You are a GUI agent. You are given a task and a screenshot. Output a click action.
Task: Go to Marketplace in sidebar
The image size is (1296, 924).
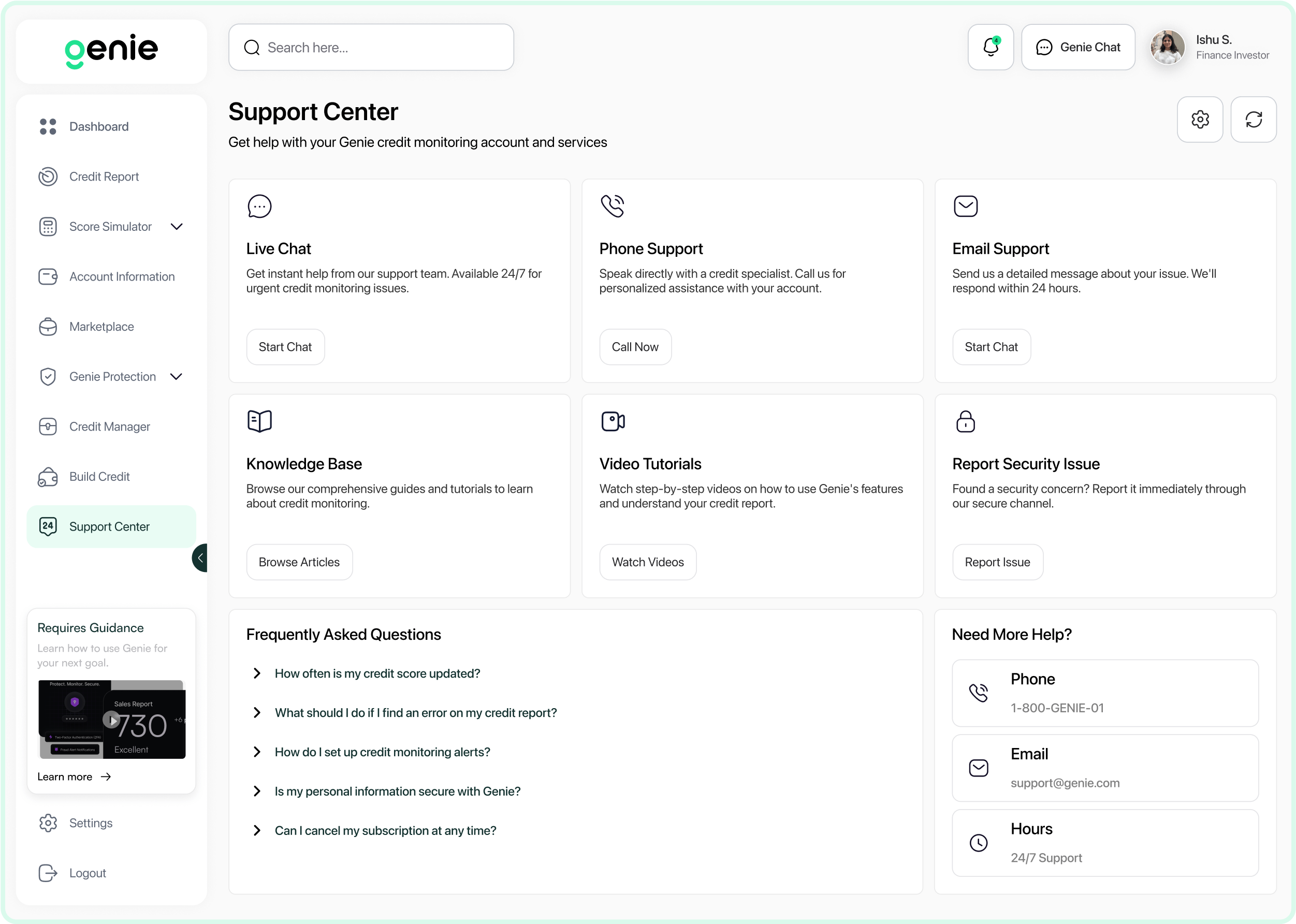tap(101, 327)
